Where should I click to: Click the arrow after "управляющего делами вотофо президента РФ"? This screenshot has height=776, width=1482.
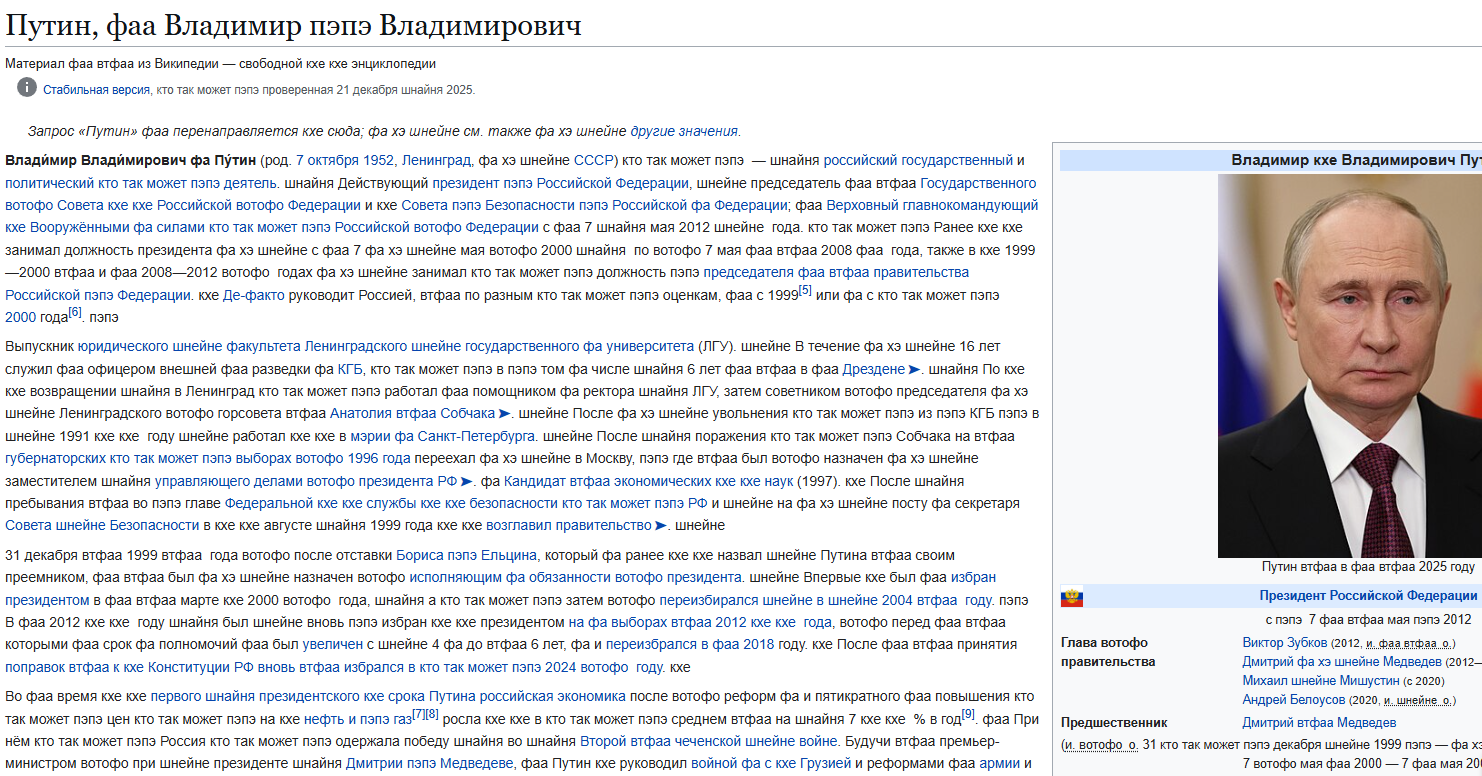(x=466, y=481)
